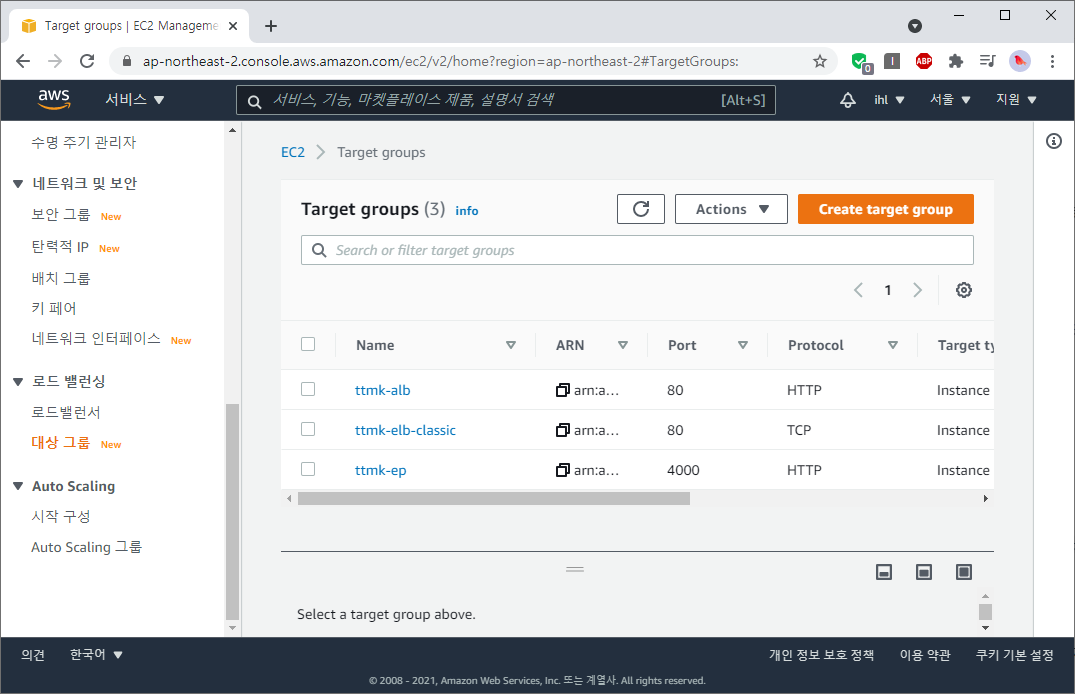Collapse the Auto Scaling section
This screenshot has width=1075, height=694.
click(x=18, y=486)
